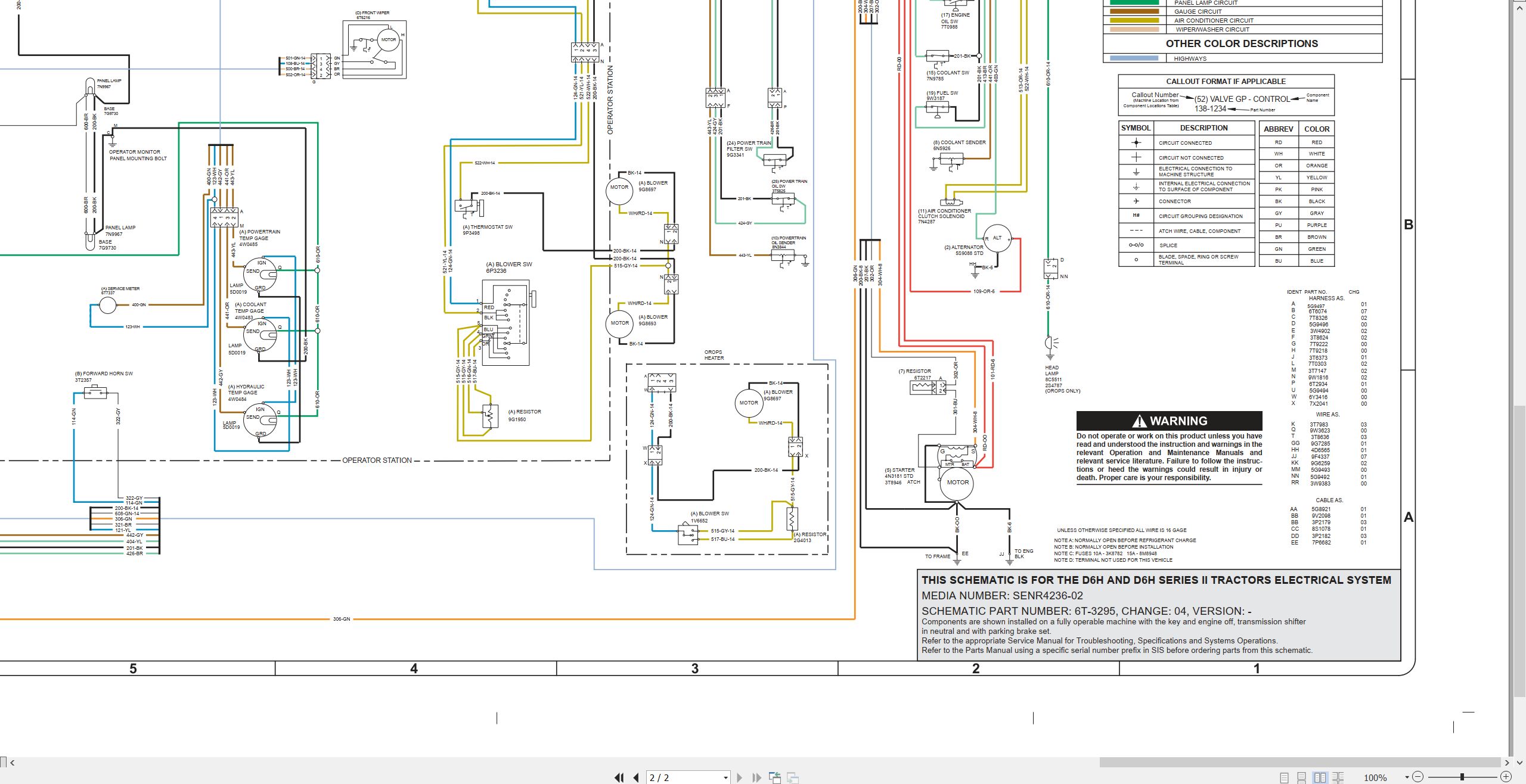Viewport: 1526px width, 784px height.
Task: Jump to the last page
Action: pos(757,777)
